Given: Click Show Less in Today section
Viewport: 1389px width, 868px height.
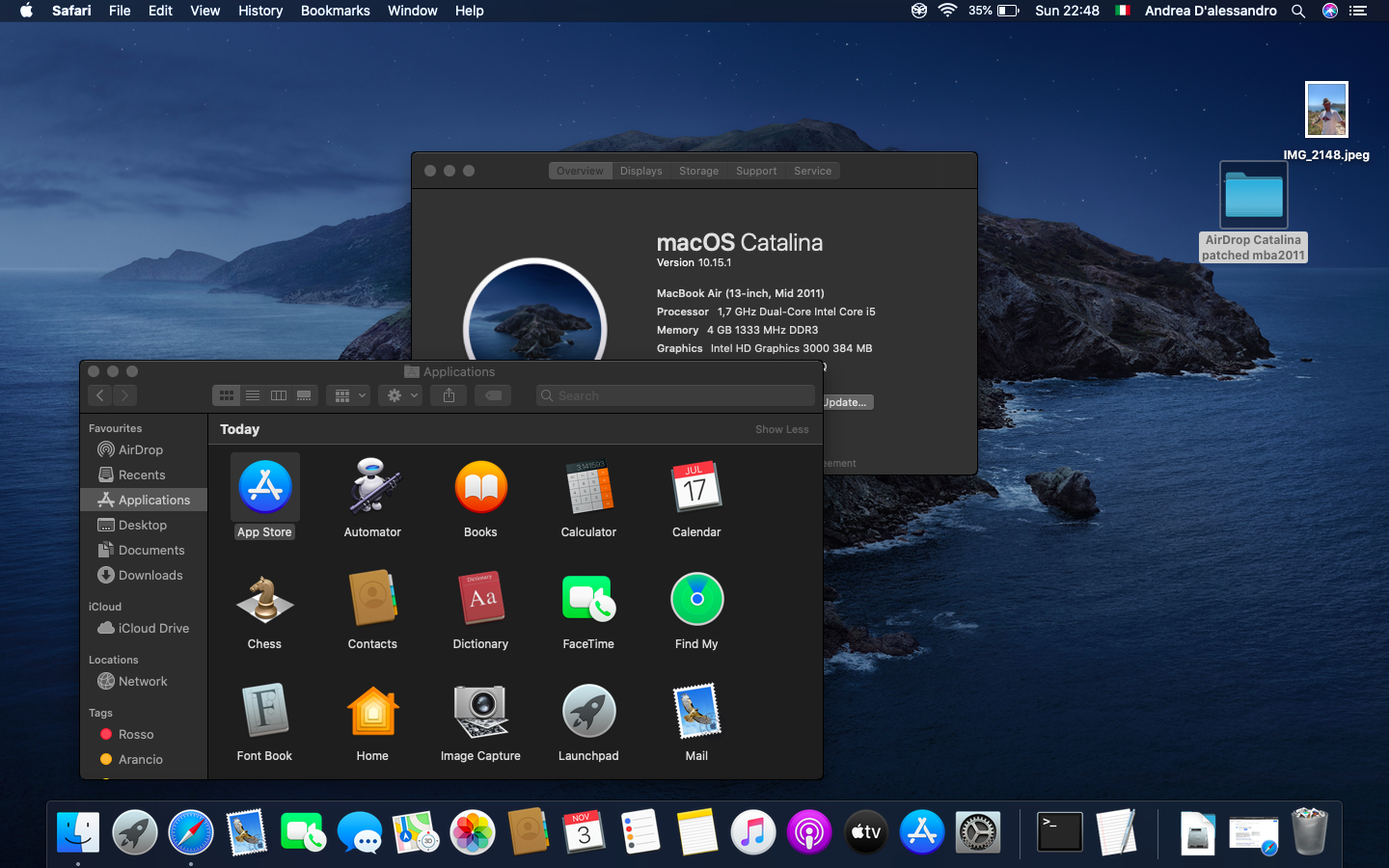Looking at the screenshot, I should coord(781,429).
